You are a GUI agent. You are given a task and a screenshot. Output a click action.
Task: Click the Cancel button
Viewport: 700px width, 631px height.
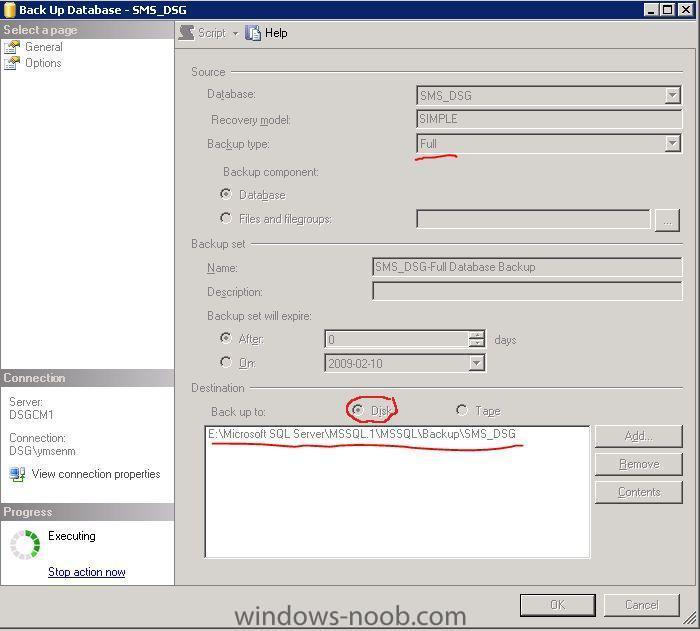(642, 605)
